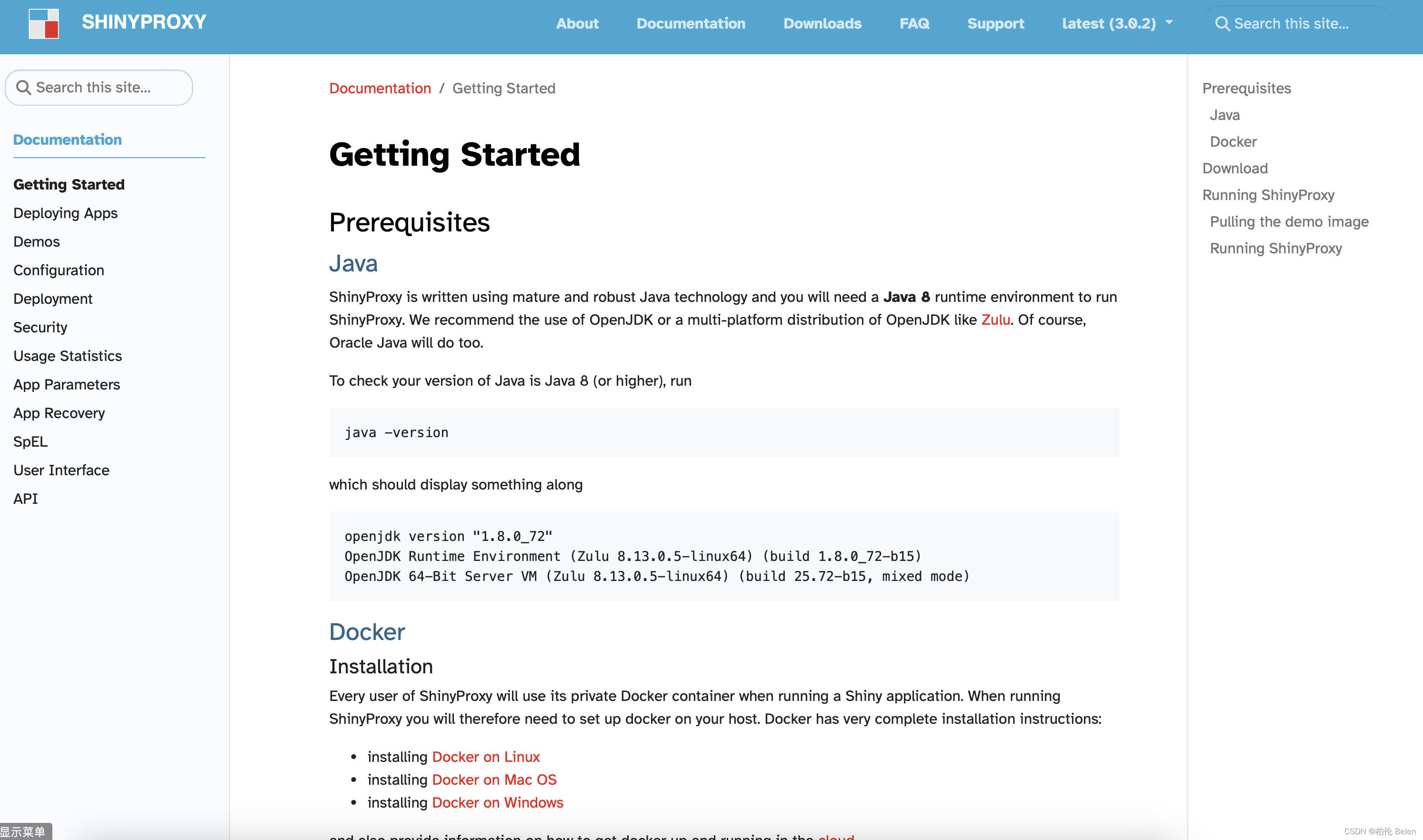Focus the header search field
Viewport: 1423px width, 840px height.
1296,24
